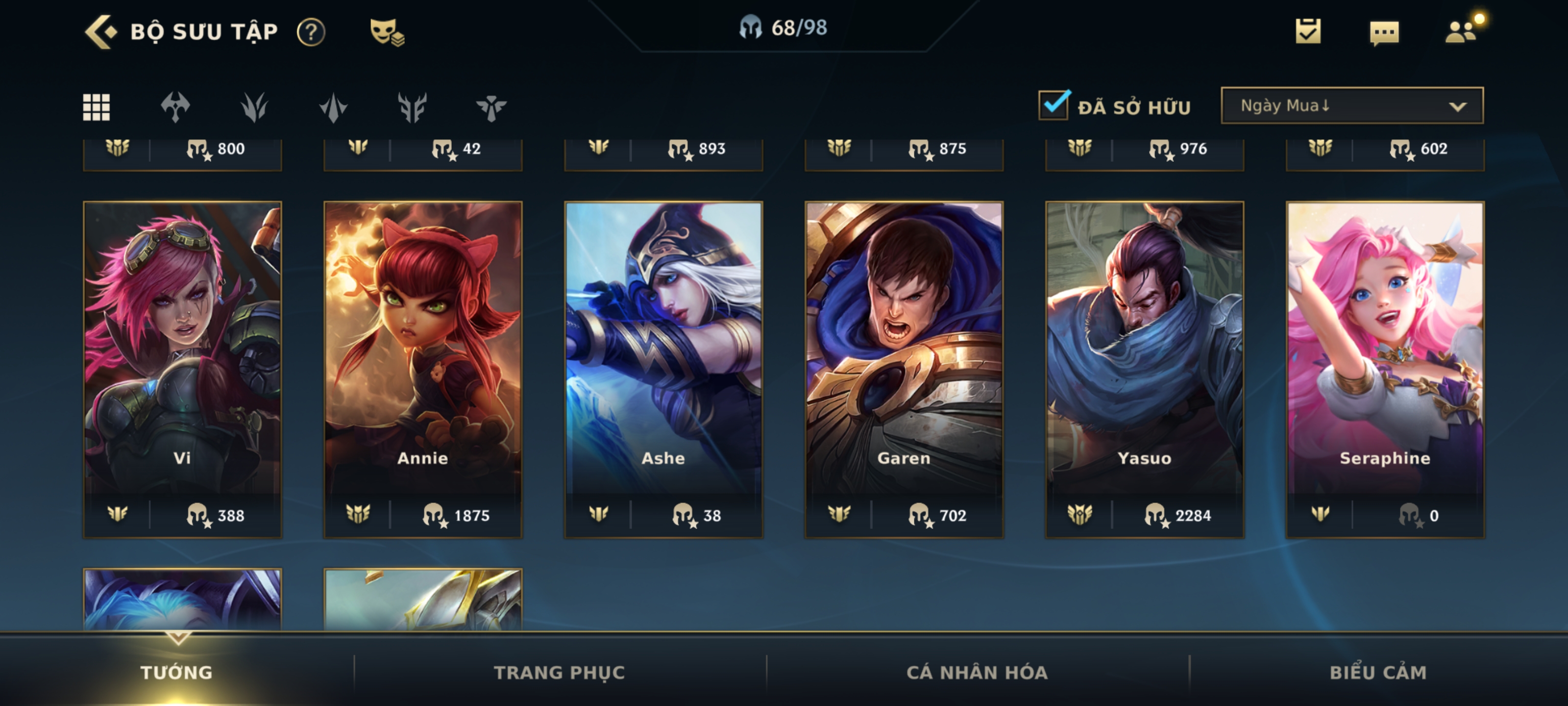Open the help question mark icon

coord(311,32)
